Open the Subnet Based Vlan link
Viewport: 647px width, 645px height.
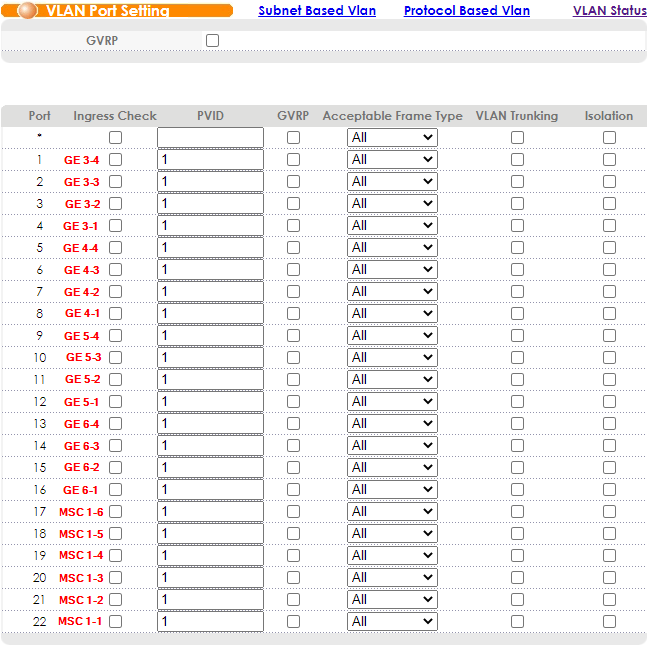317,11
